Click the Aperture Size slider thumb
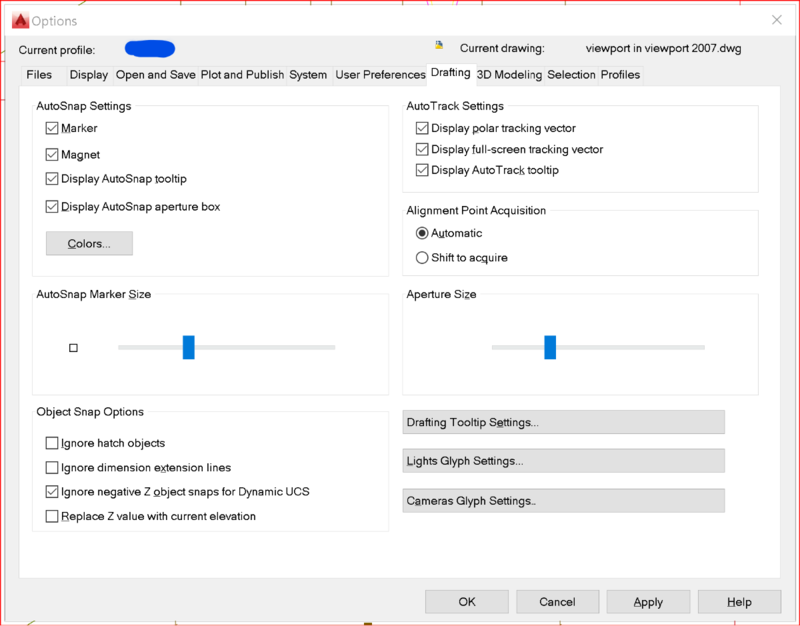This screenshot has width=800, height=626. tap(549, 347)
